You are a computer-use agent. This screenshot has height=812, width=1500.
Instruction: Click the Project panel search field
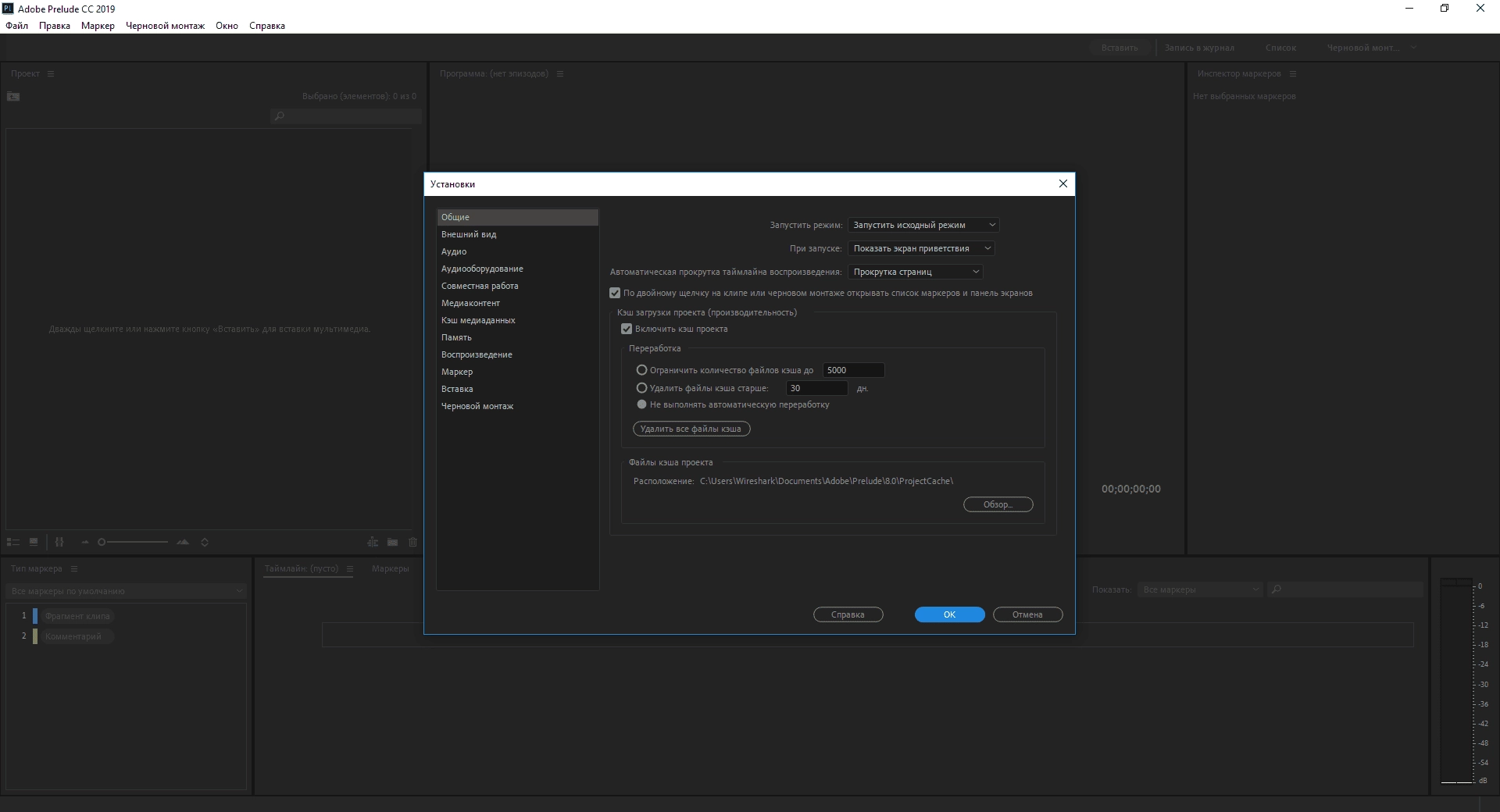coord(345,116)
